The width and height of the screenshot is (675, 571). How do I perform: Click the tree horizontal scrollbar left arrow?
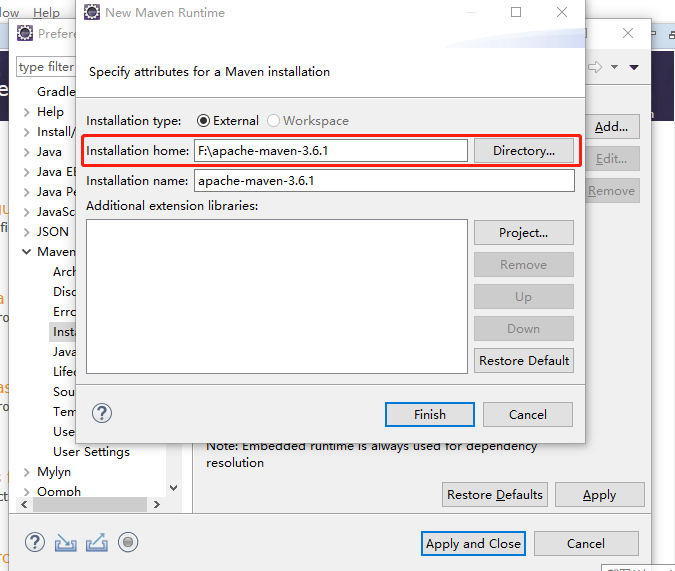24,504
